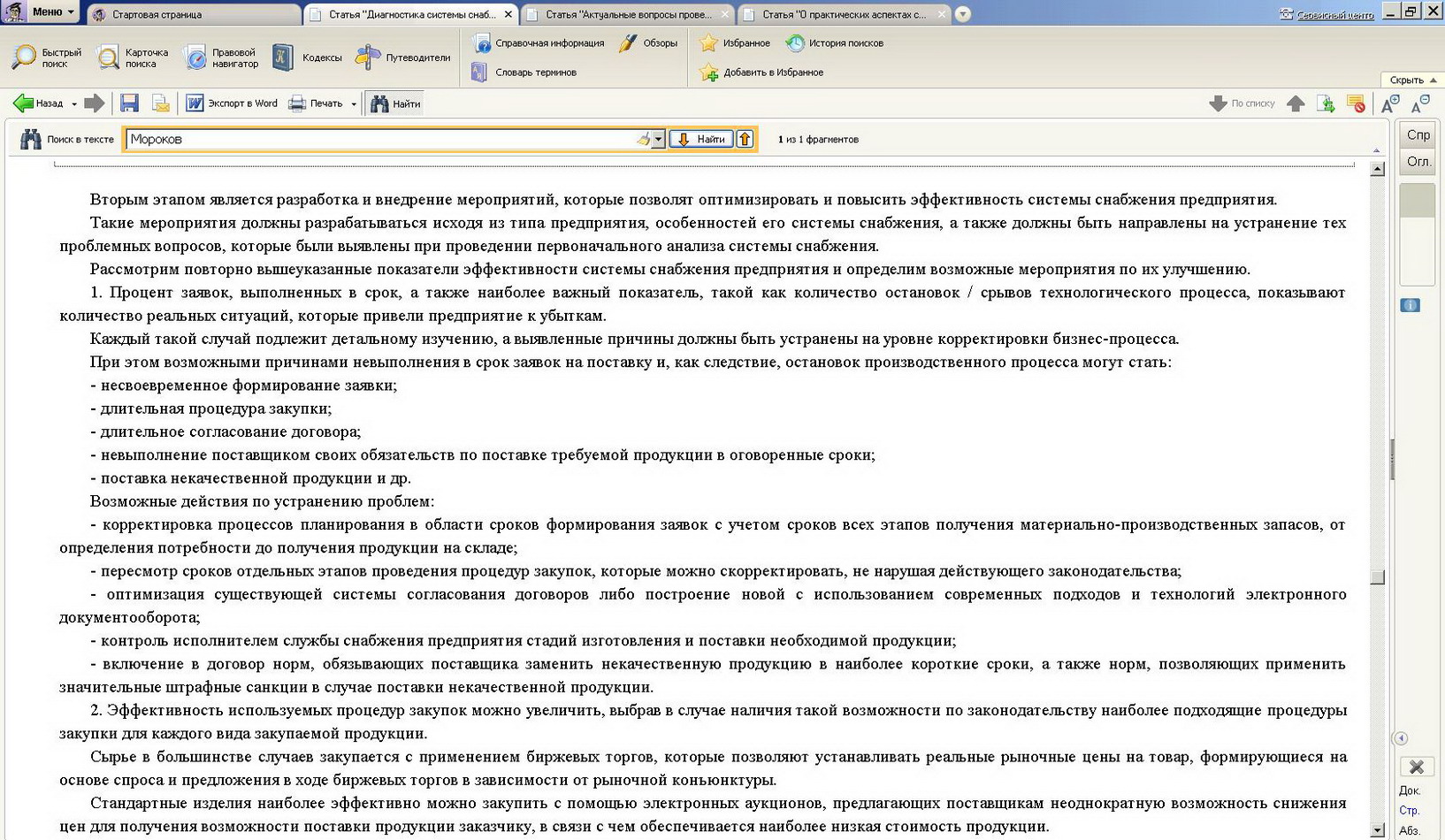This screenshot has height=840, width=1445.
Task: Toggle the Найти search panel button
Action: tap(395, 103)
